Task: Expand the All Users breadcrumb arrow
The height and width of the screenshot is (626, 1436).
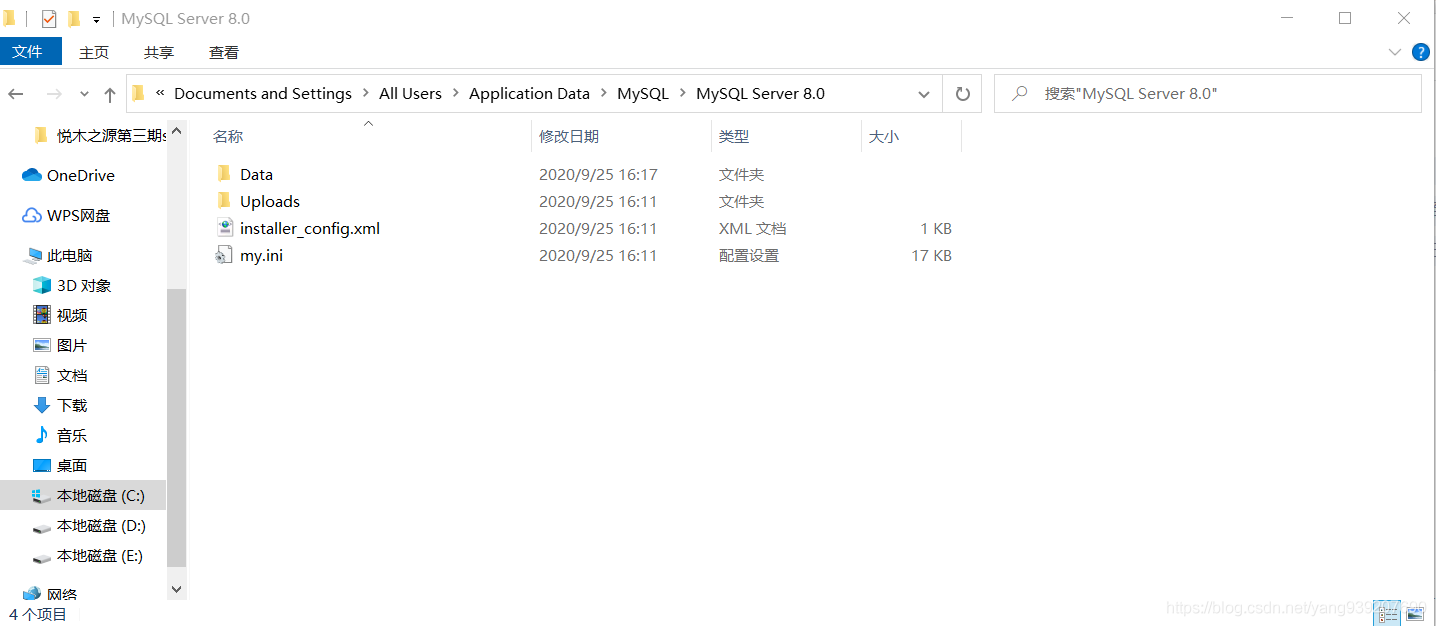Action: (455, 93)
